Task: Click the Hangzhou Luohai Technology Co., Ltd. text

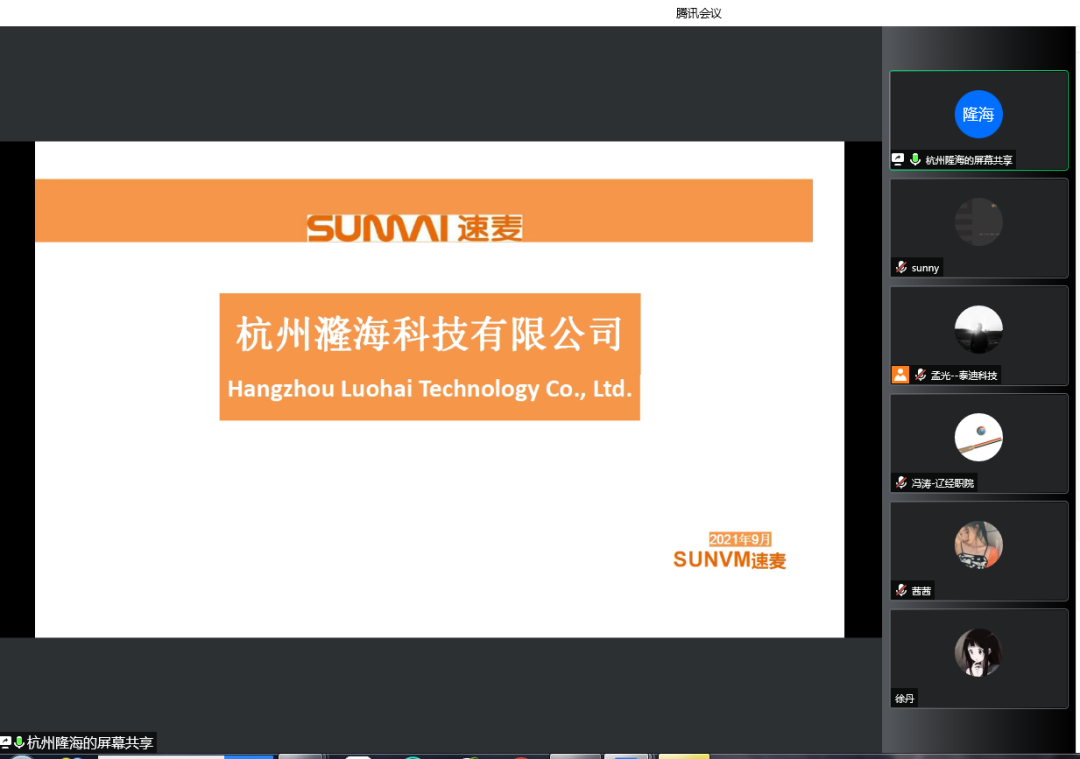Action: coord(430,389)
